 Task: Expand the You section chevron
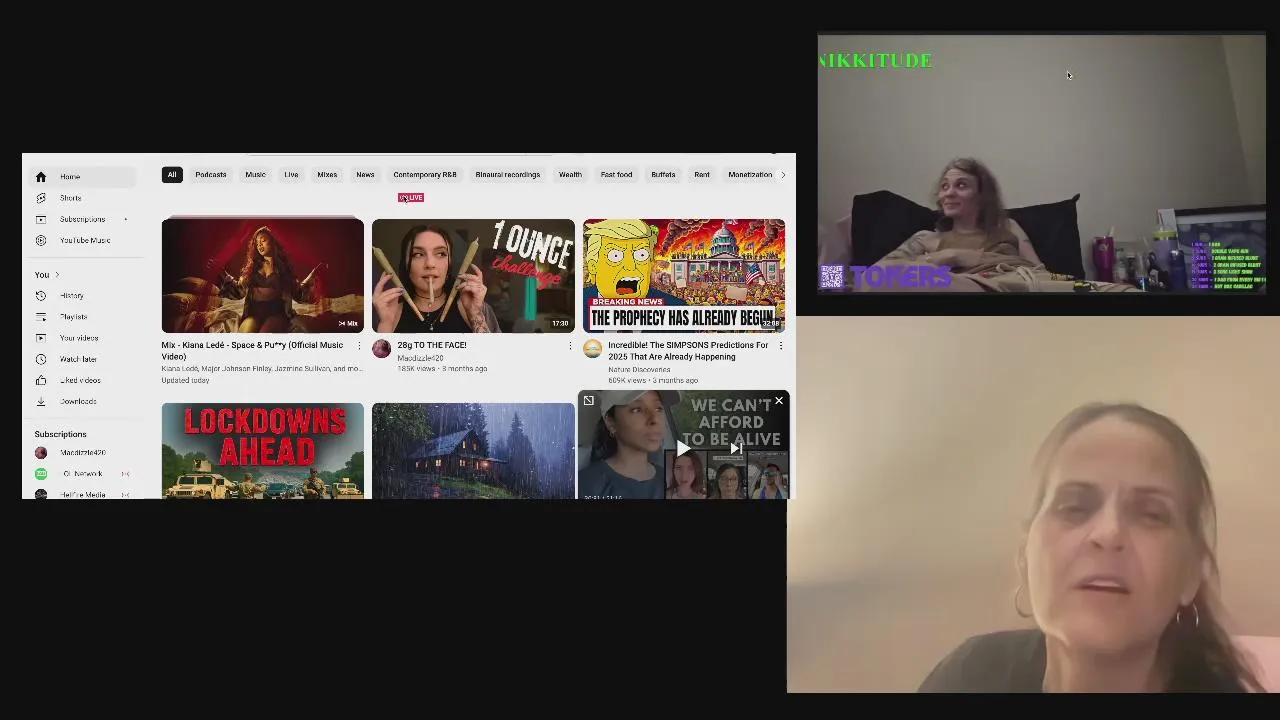pyautogui.click(x=57, y=275)
